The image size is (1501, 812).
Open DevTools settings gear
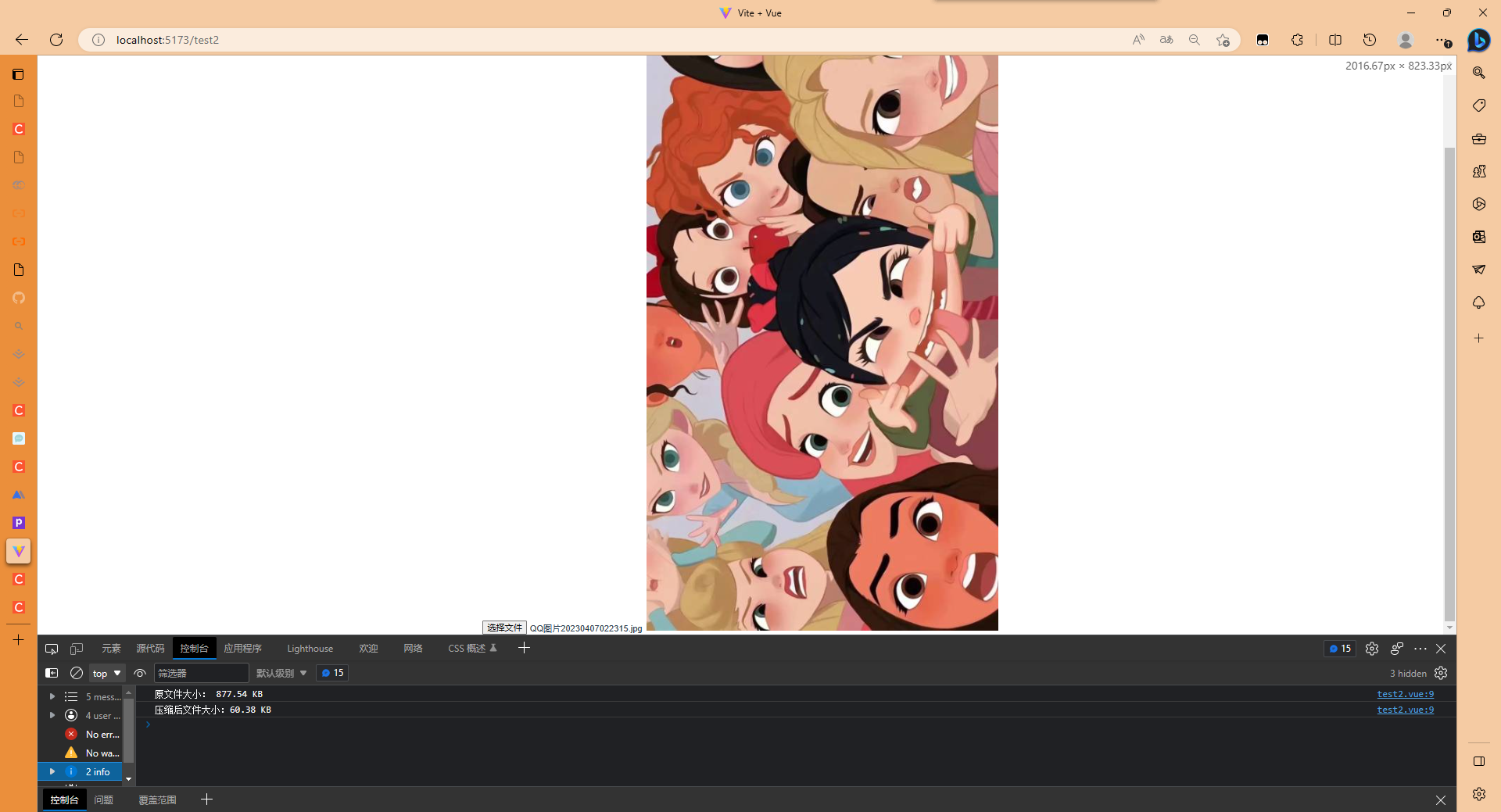pos(1372,649)
